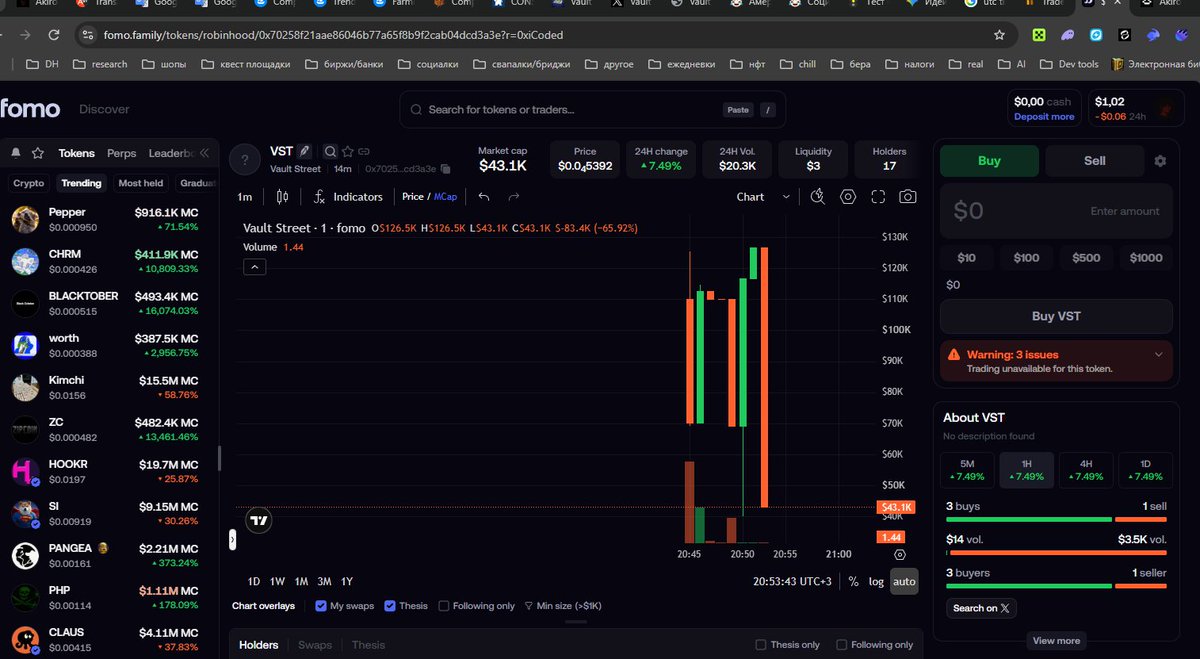Click the Buy VST button
1200x659 pixels.
tap(1056, 316)
